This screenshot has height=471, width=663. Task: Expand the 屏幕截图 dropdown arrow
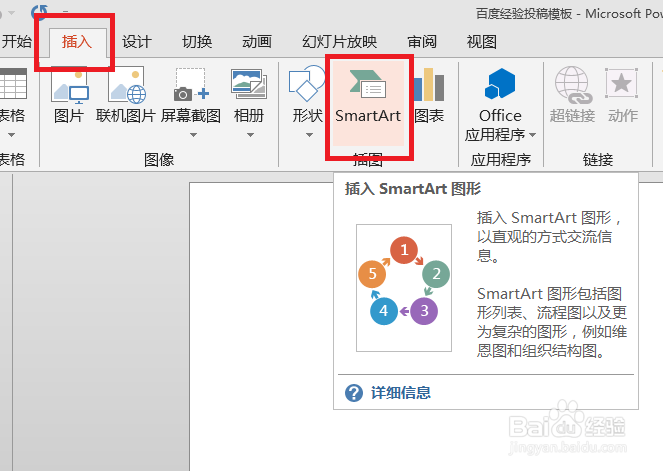click(193, 135)
